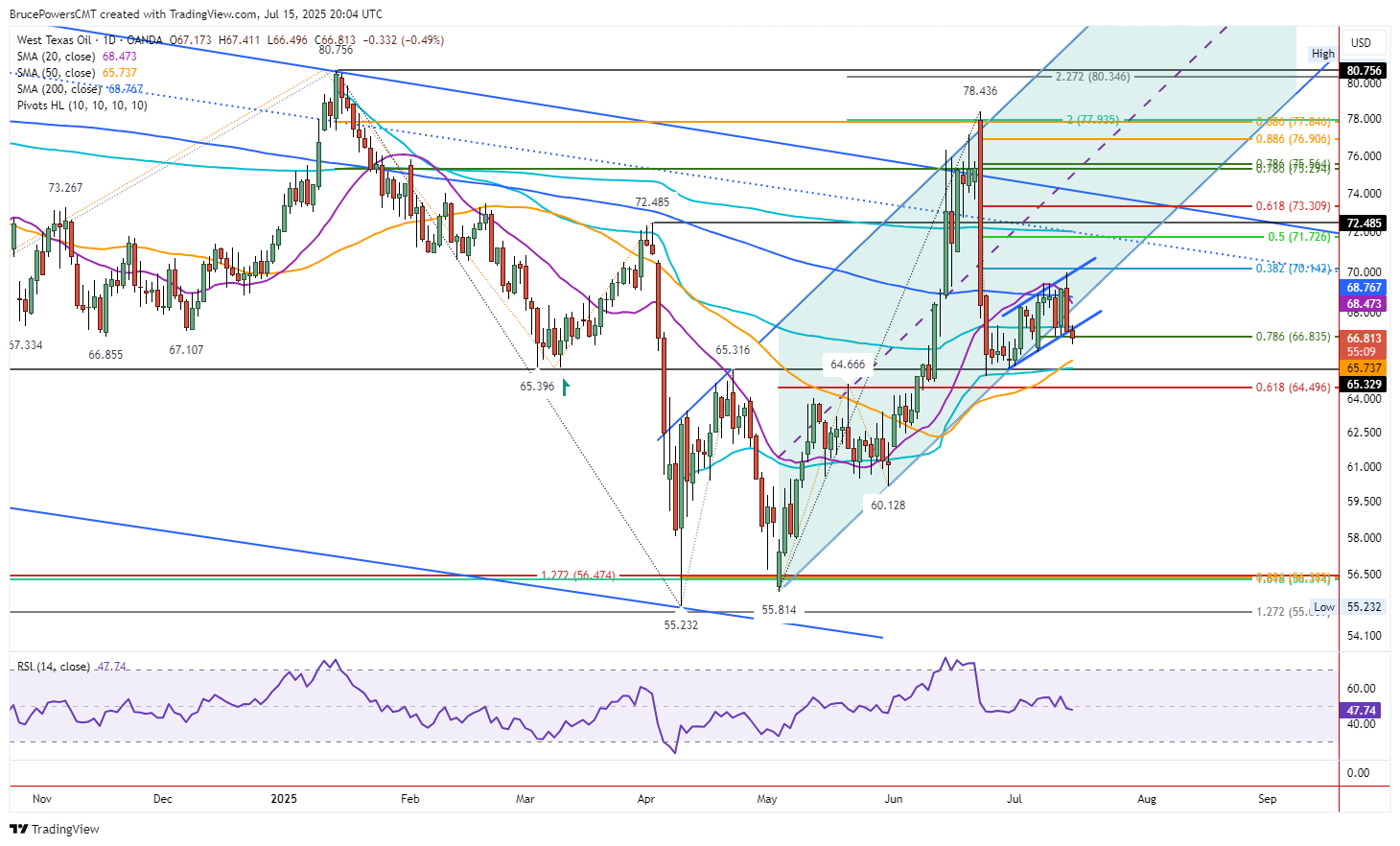Click the Jun label on time axis

point(894,798)
